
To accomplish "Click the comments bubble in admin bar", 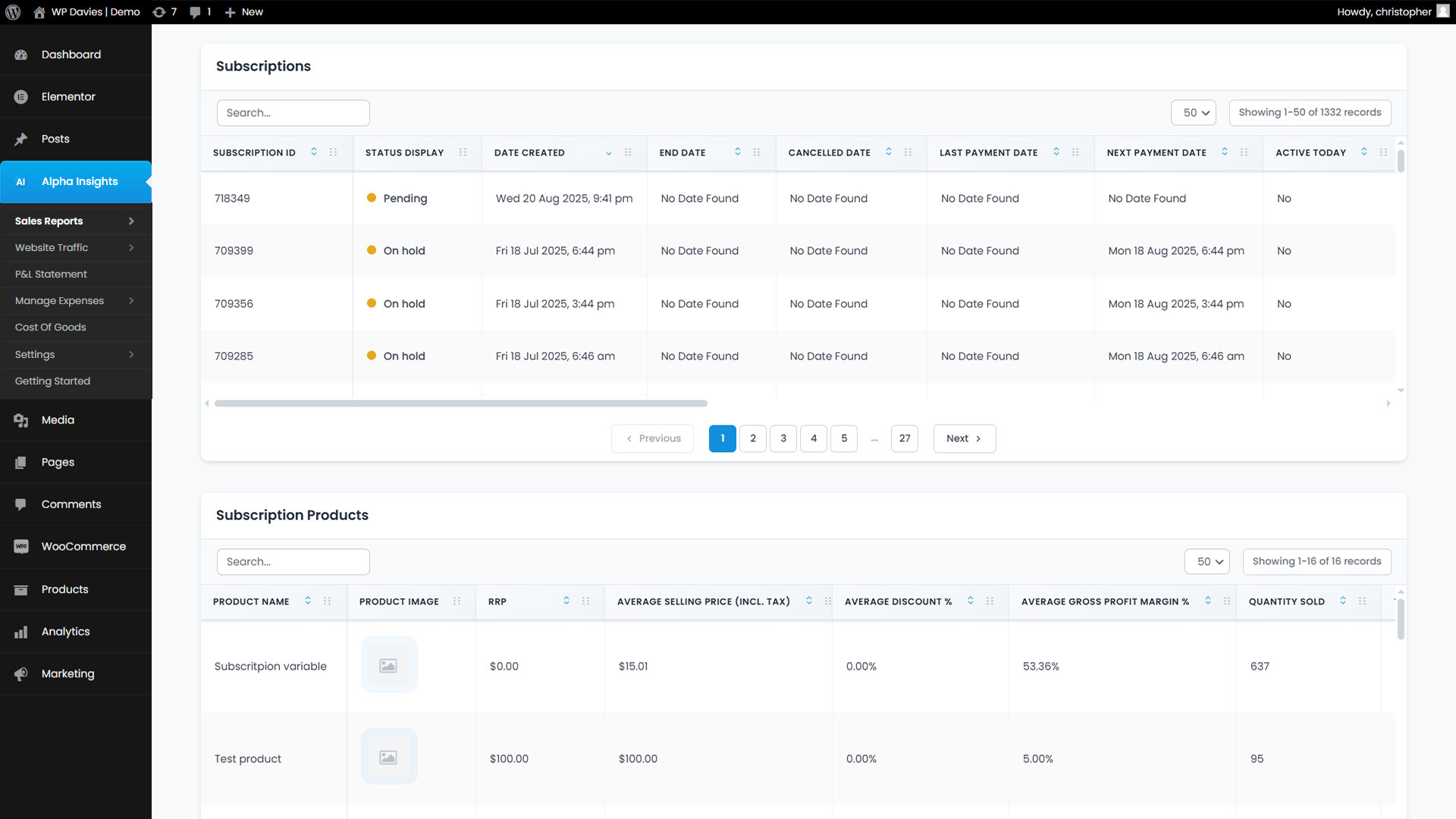I will tap(196, 12).
